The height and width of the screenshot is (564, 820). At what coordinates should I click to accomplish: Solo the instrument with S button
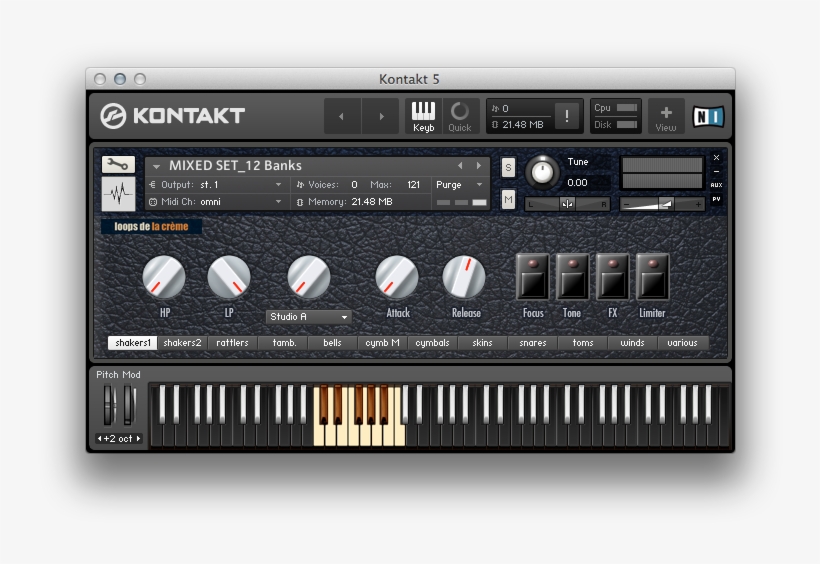pyautogui.click(x=508, y=167)
